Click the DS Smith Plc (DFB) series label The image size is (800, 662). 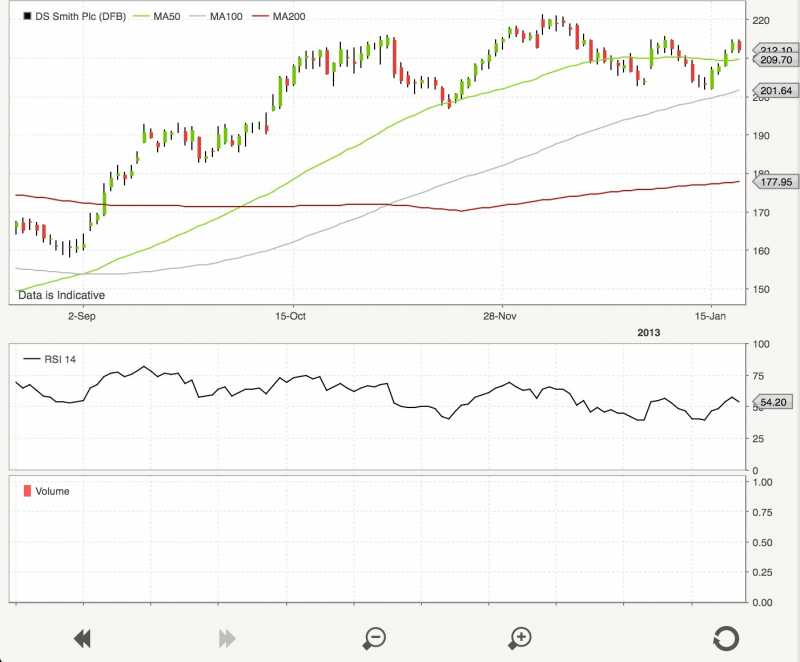point(87,18)
